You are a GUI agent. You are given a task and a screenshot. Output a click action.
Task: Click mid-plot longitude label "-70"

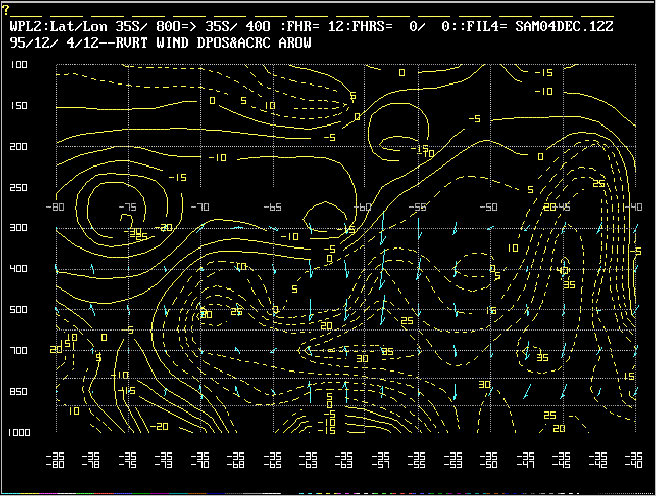pos(200,207)
